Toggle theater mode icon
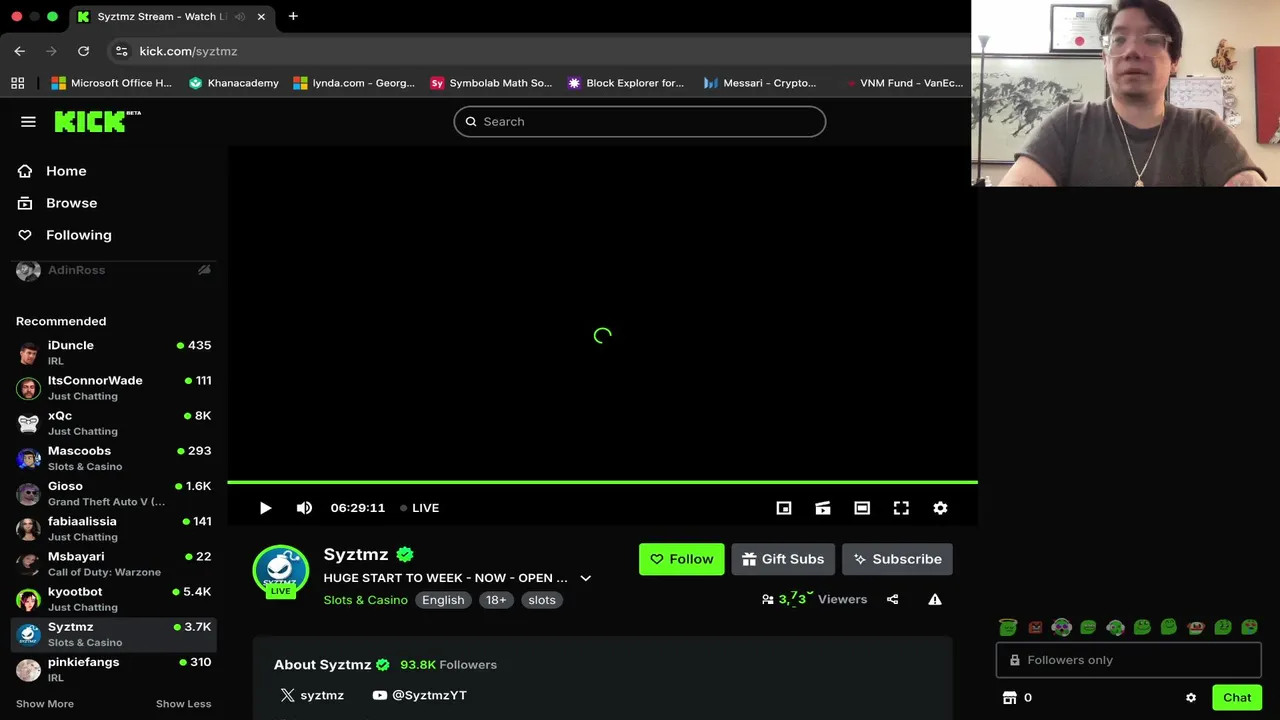Viewport: 1280px width, 720px height. coord(862,508)
